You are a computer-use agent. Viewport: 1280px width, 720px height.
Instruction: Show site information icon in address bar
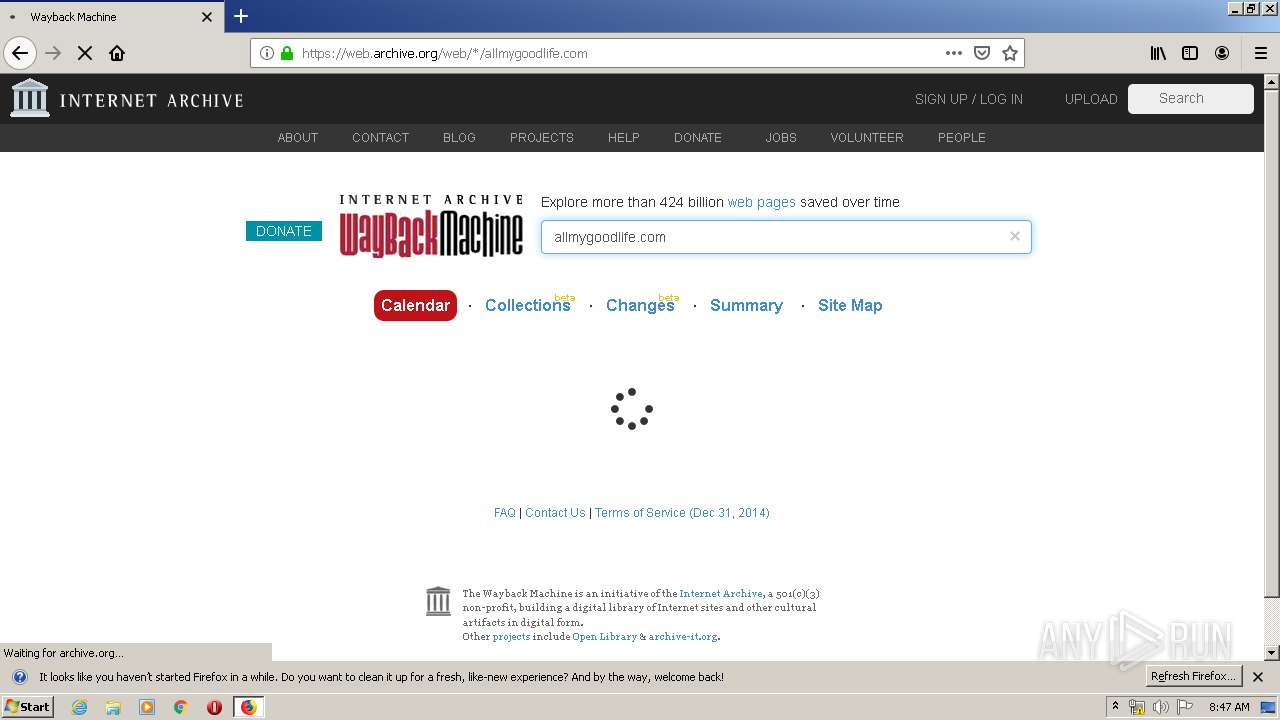click(x=267, y=53)
